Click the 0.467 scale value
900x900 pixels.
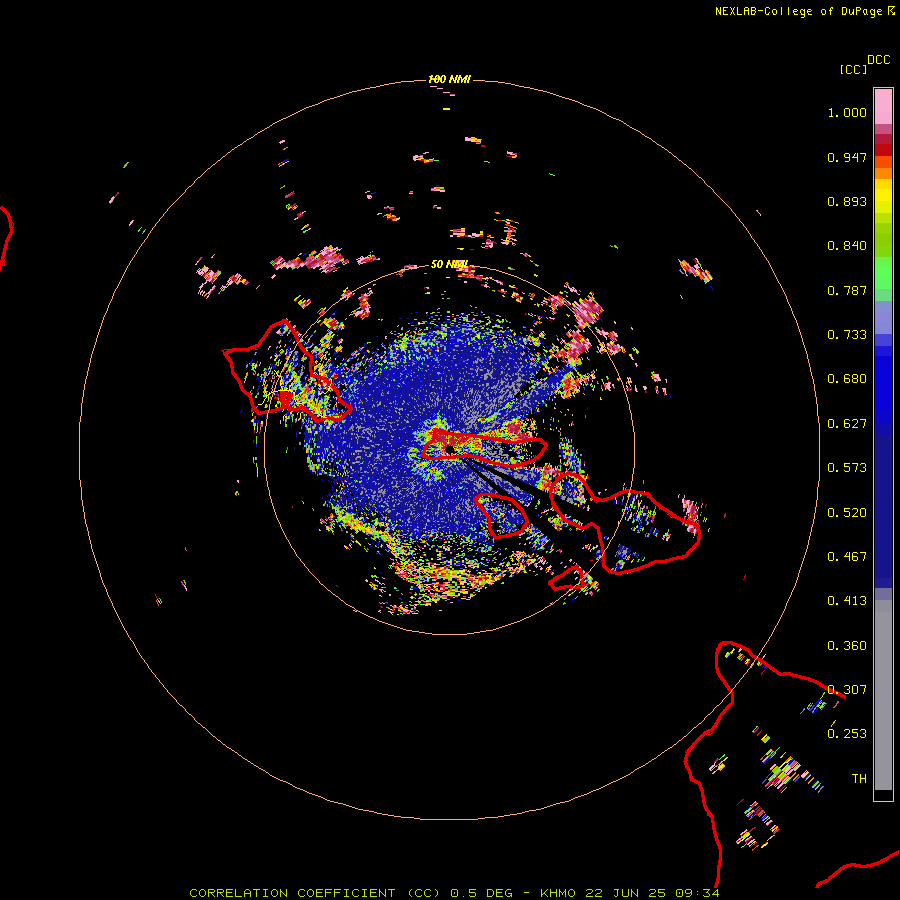point(847,557)
